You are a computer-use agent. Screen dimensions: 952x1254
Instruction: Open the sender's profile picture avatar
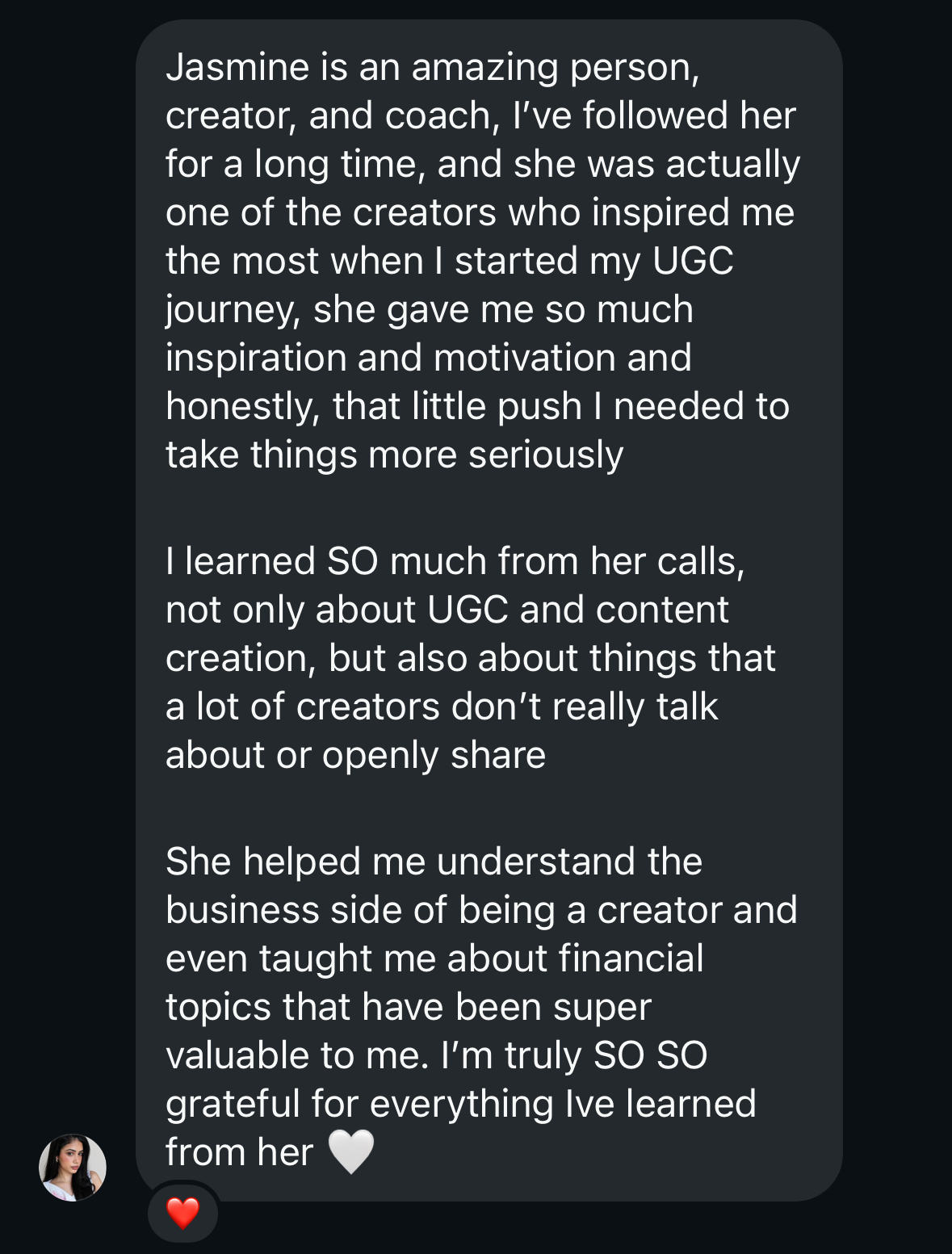pos(73,1167)
